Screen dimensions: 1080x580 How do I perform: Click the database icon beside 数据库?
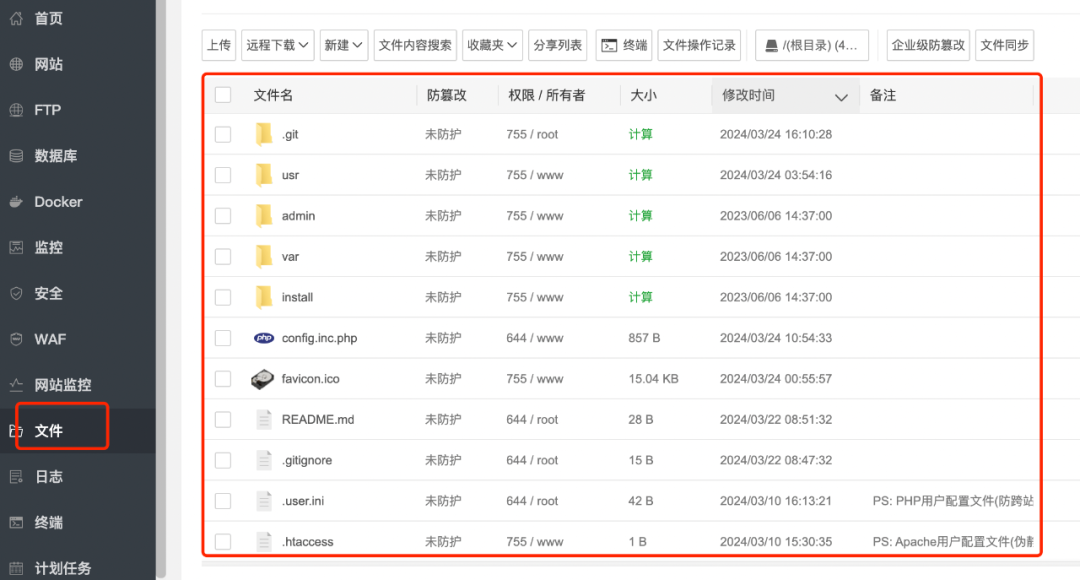pyautogui.click(x=17, y=156)
